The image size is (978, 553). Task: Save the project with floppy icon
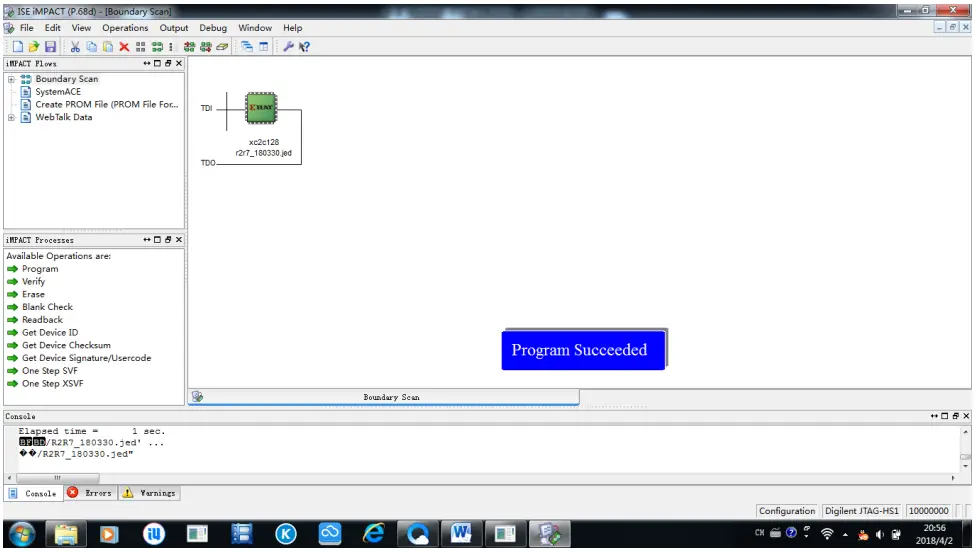point(51,47)
